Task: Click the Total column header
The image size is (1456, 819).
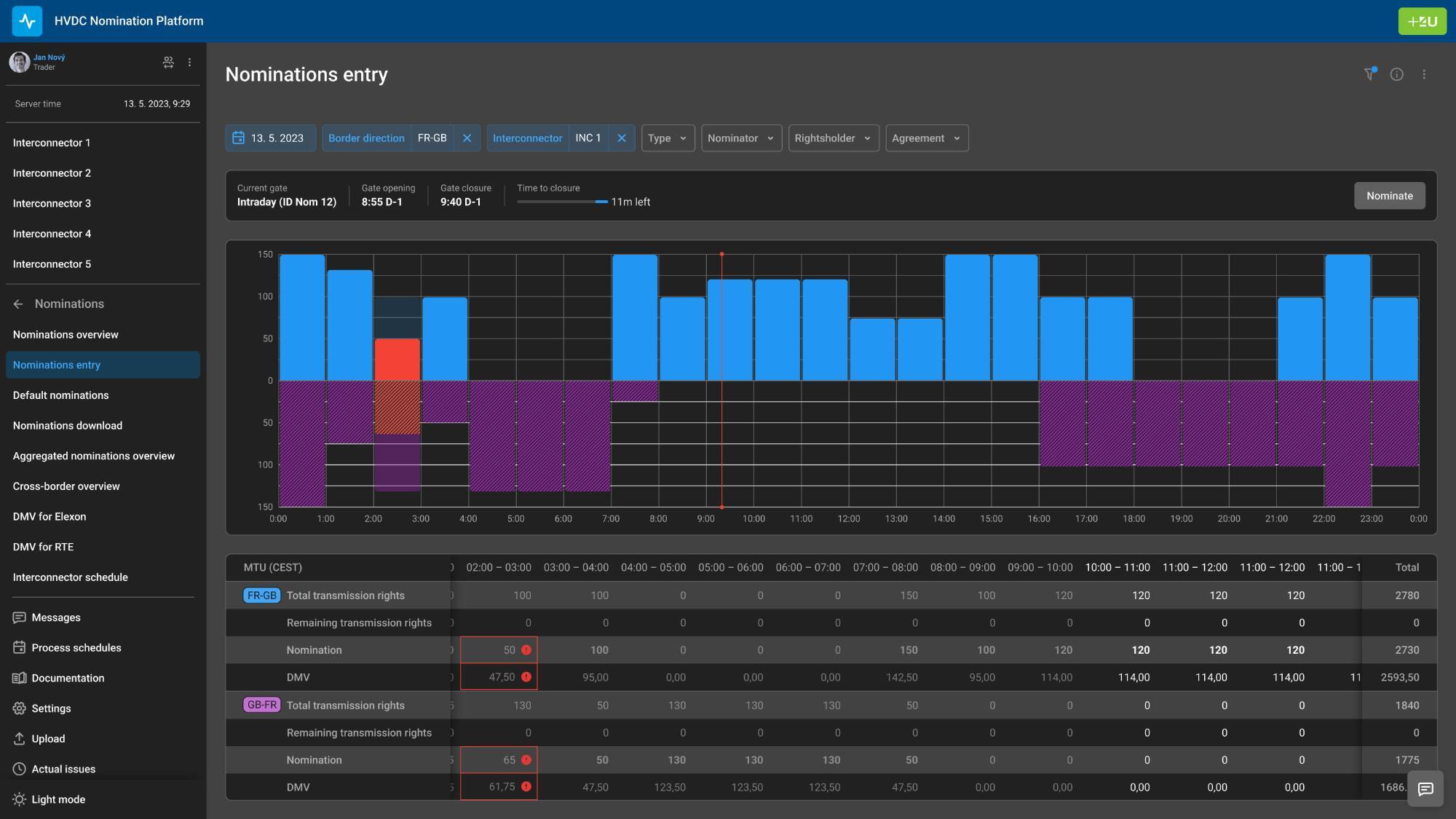Action: coord(1406,567)
